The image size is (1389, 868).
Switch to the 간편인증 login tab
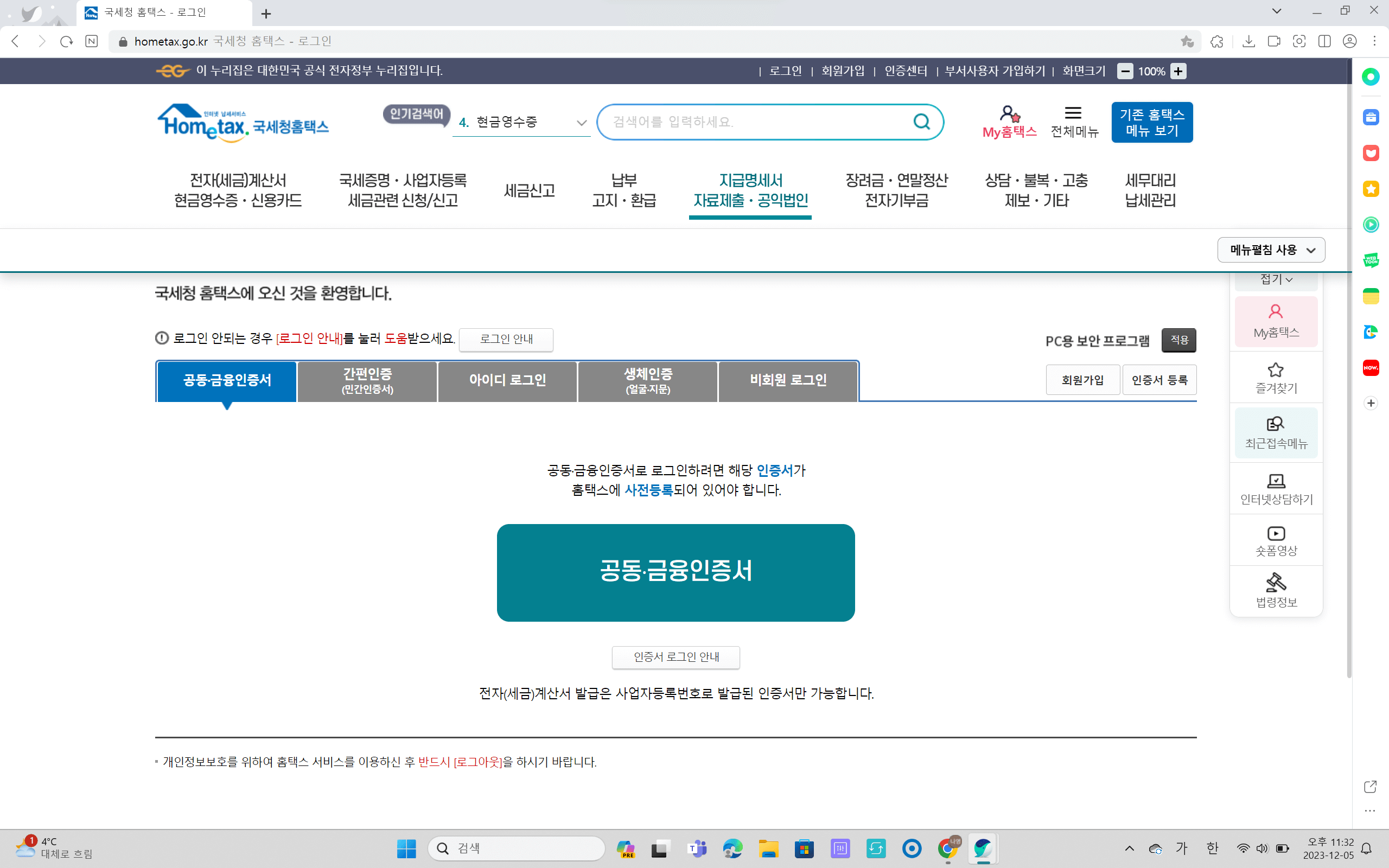click(x=367, y=381)
